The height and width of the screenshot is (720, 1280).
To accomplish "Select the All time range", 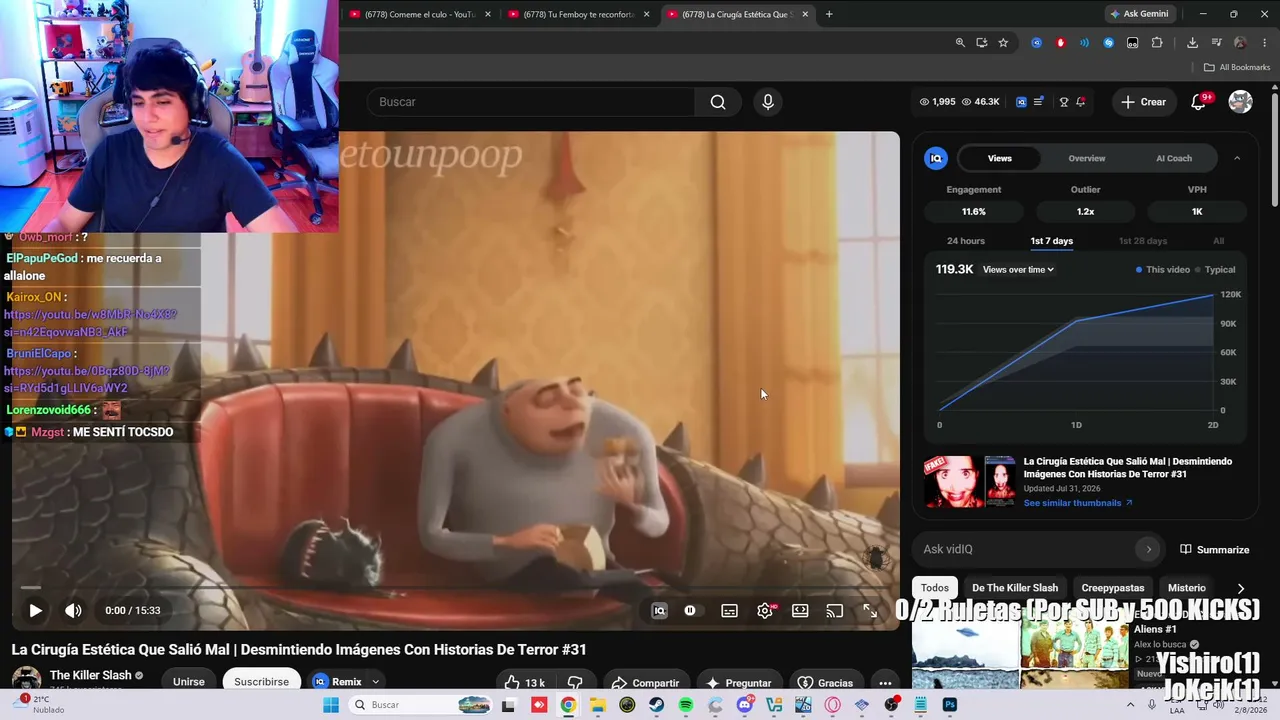I will 1218,241.
